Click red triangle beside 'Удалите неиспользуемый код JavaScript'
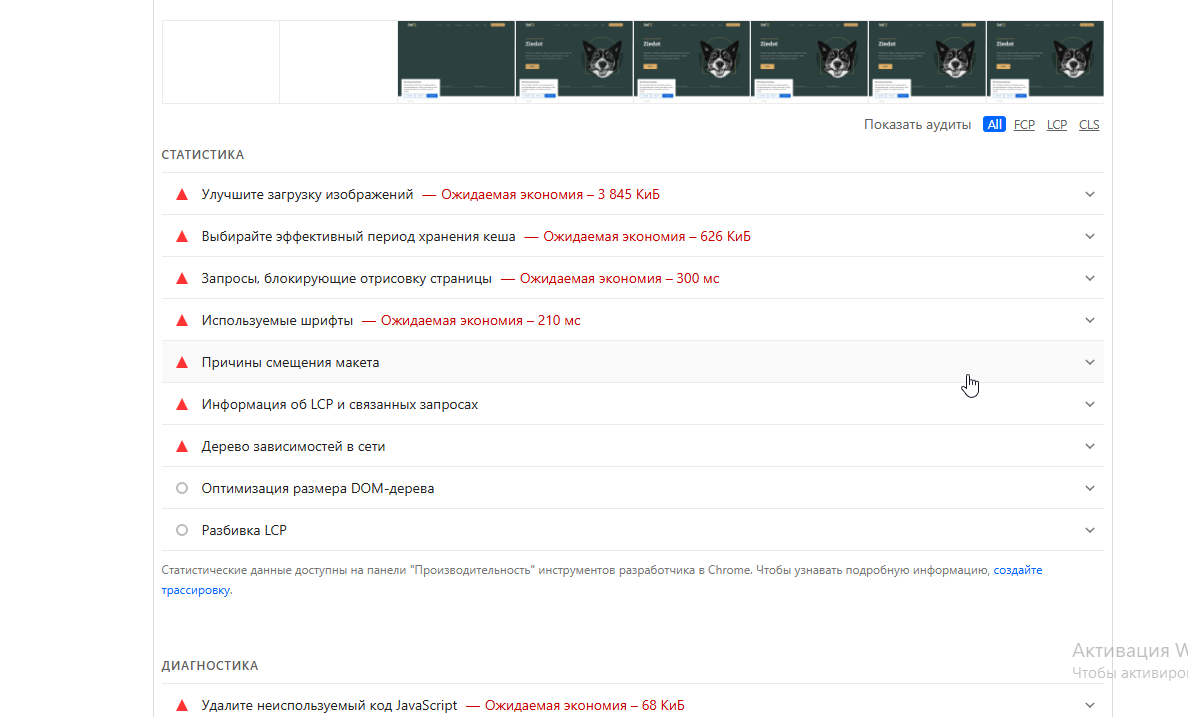The image size is (1188, 717). click(182, 706)
